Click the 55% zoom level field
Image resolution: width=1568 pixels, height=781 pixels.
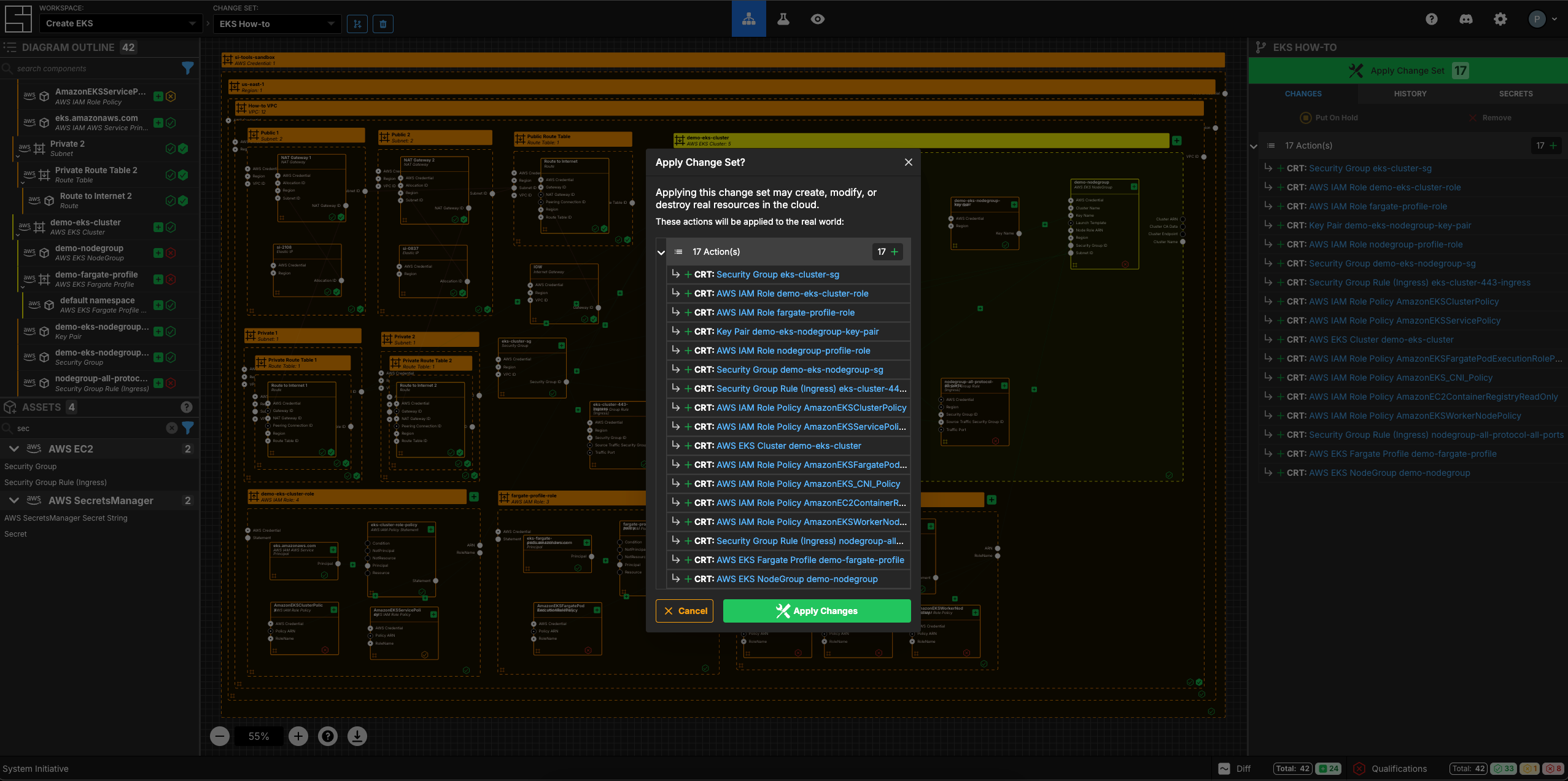click(259, 736)
